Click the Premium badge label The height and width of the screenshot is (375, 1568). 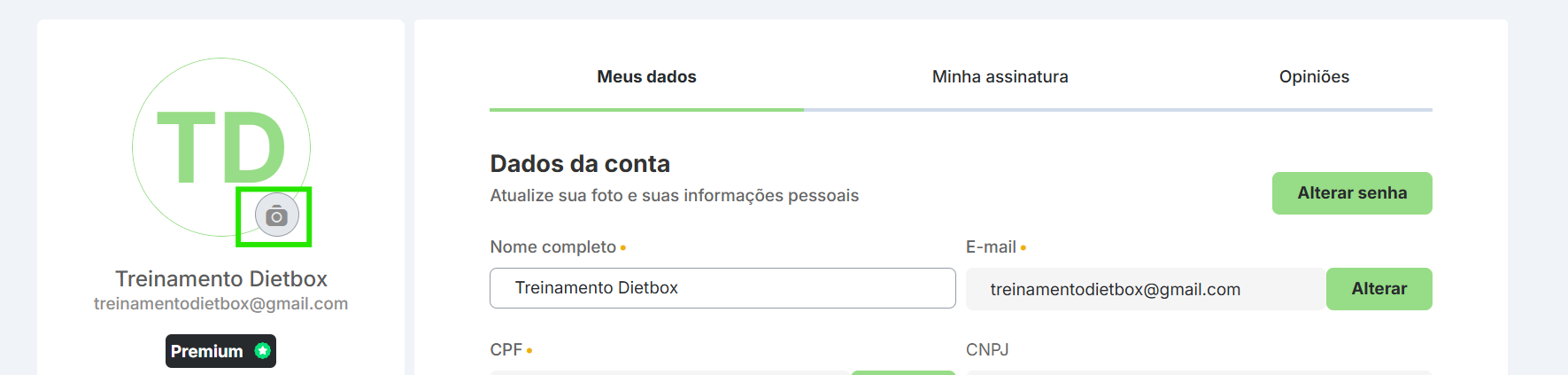pos(207,351)
